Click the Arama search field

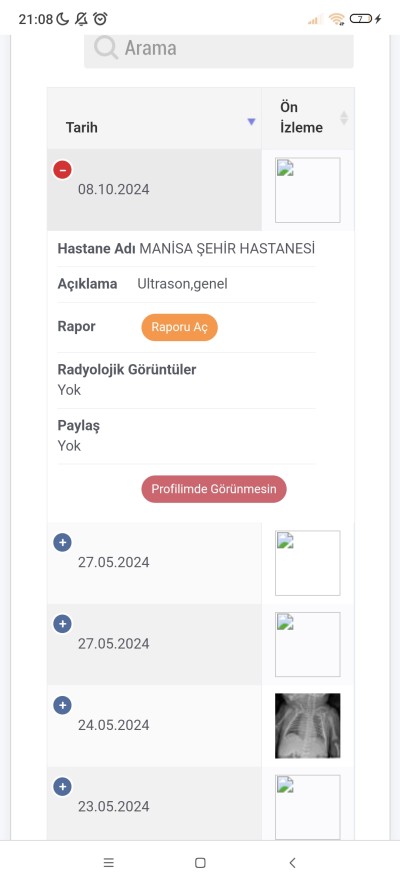(x=219, y=49)
